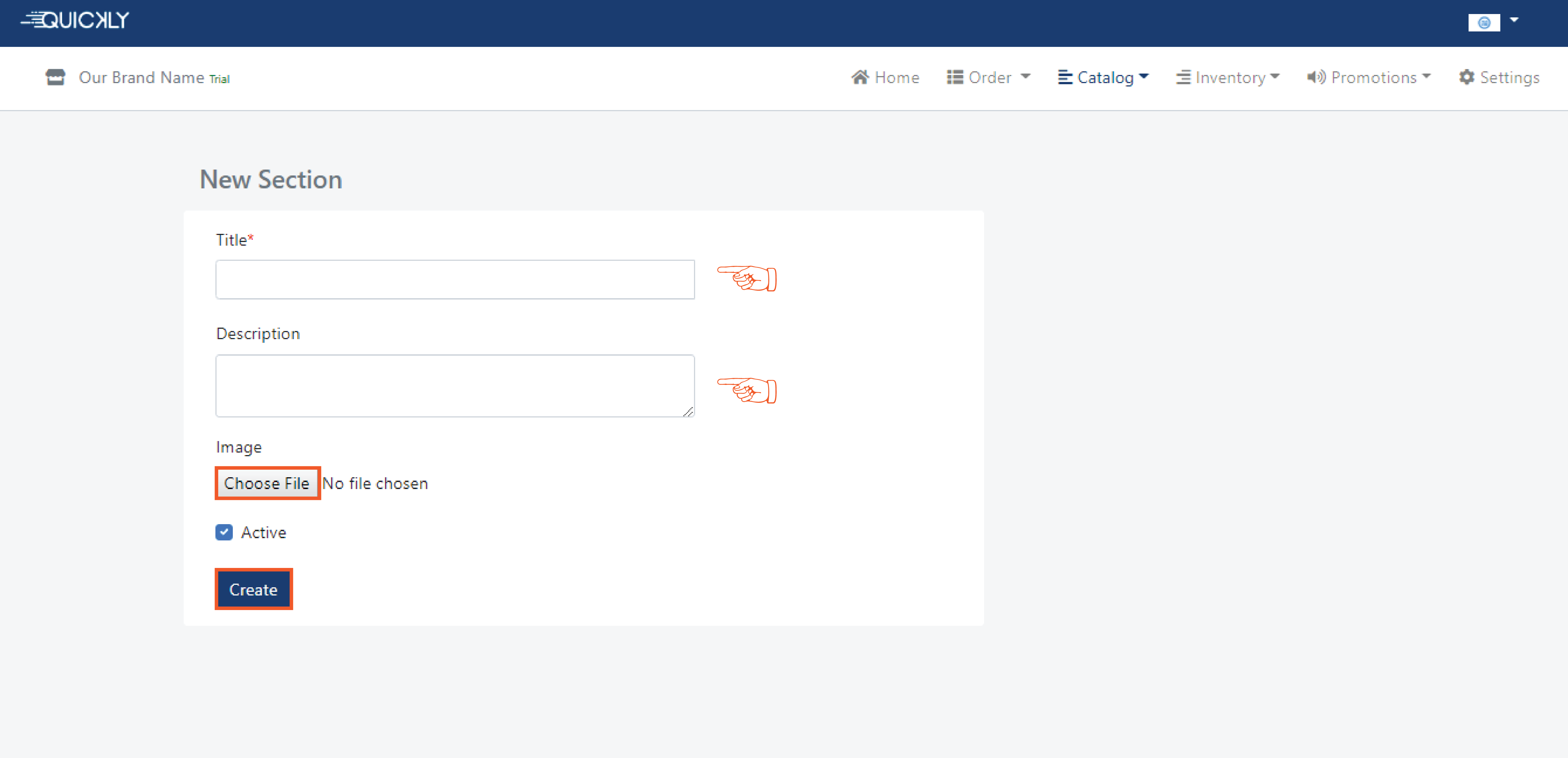This screenshot has height=758, width=1568.
Task: Focus the Description text area
Action: 455,386
